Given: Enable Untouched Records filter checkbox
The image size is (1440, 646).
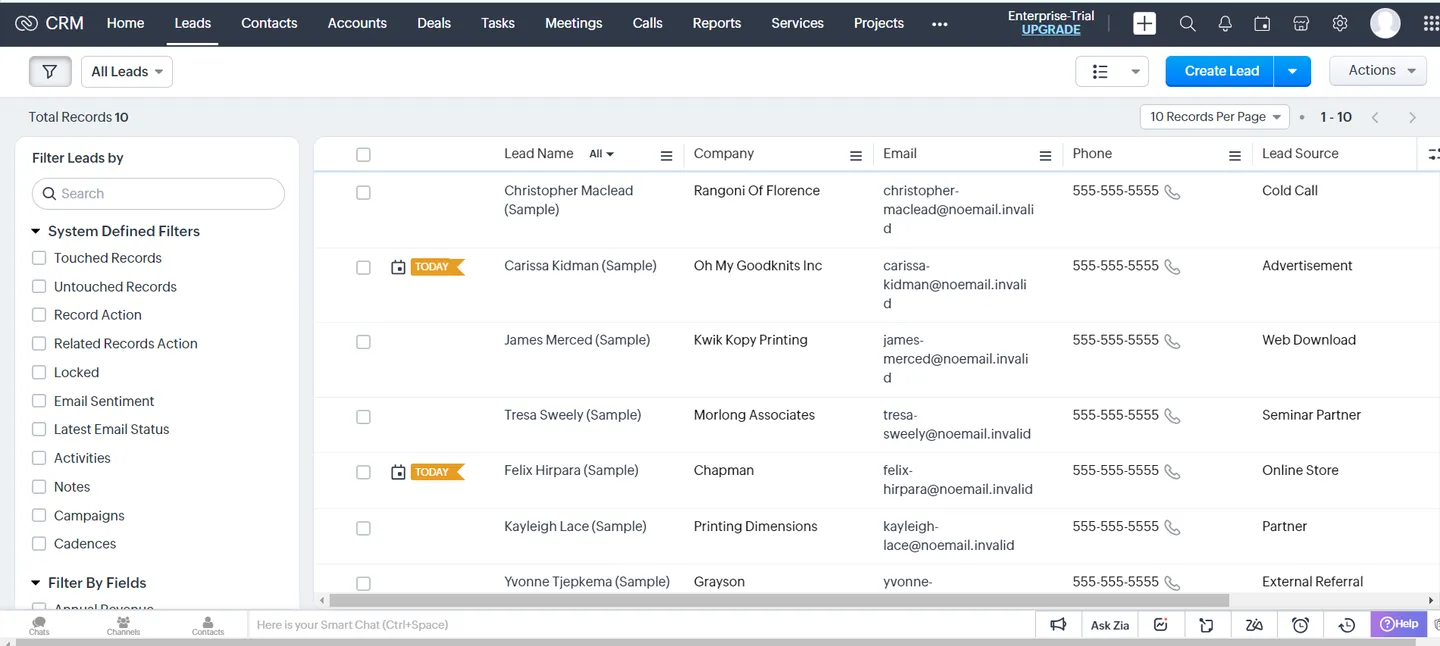Looking at the screenshot, I should 39,286.
